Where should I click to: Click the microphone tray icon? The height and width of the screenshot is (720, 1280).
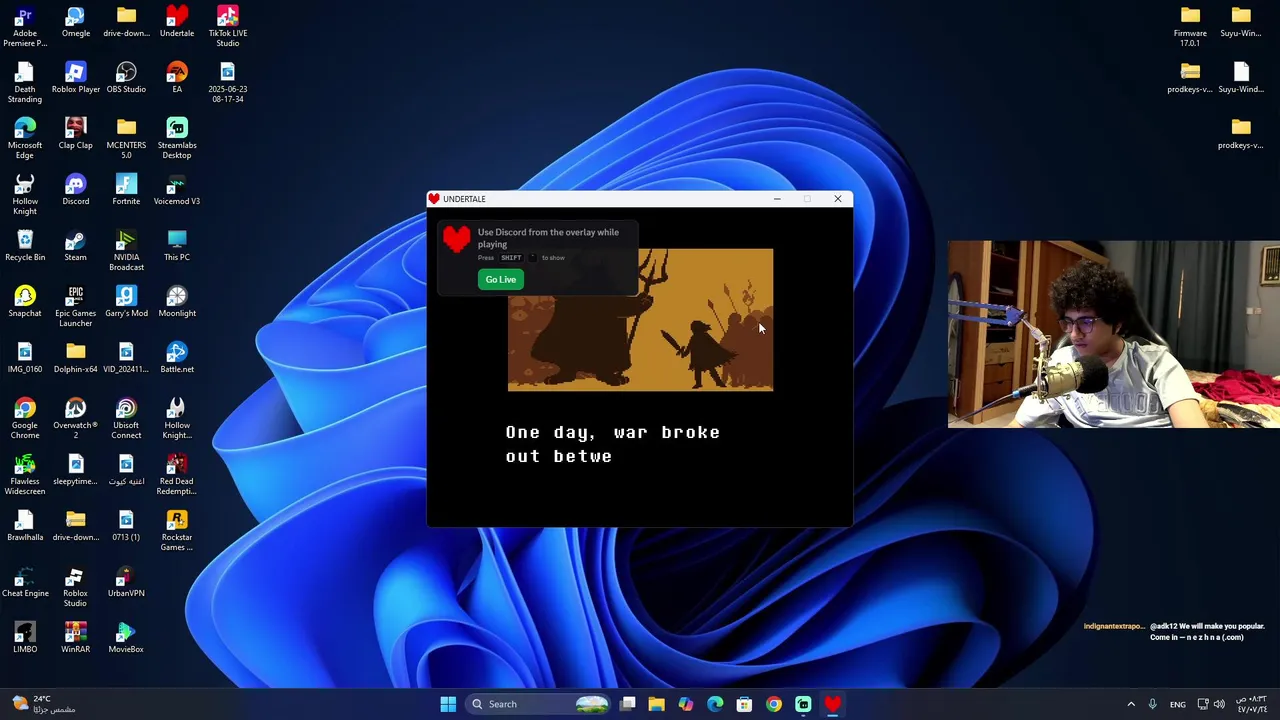point(1152,704)
